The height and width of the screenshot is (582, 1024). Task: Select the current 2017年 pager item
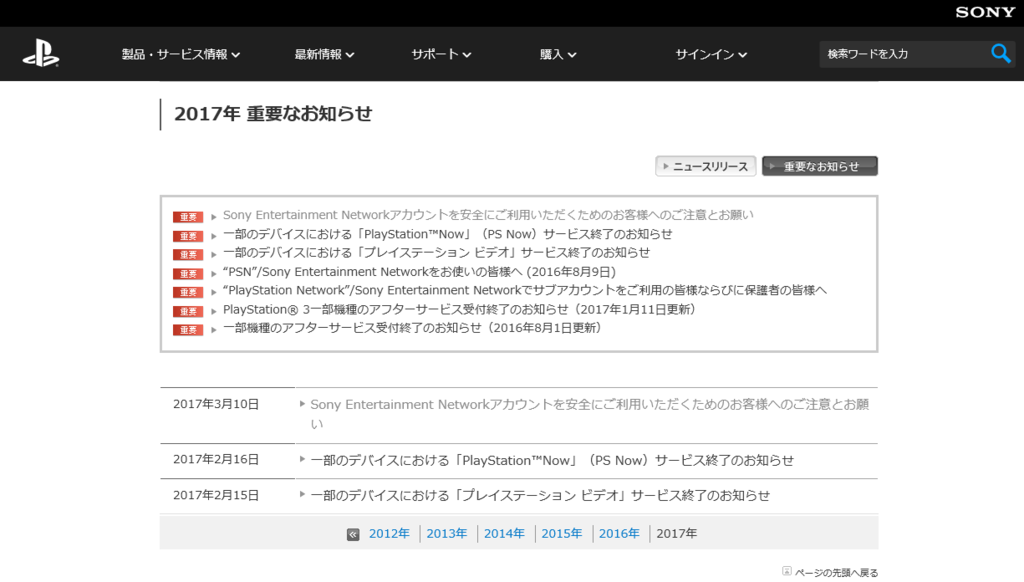pos(677,534)
